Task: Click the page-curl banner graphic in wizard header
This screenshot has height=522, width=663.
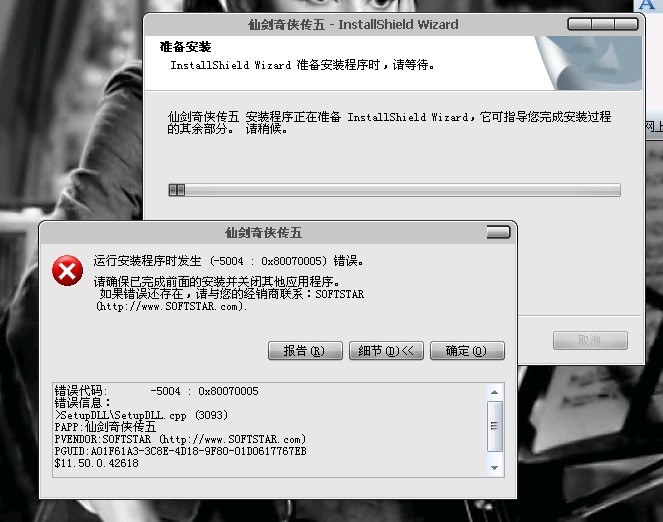Action: point(589,63)
